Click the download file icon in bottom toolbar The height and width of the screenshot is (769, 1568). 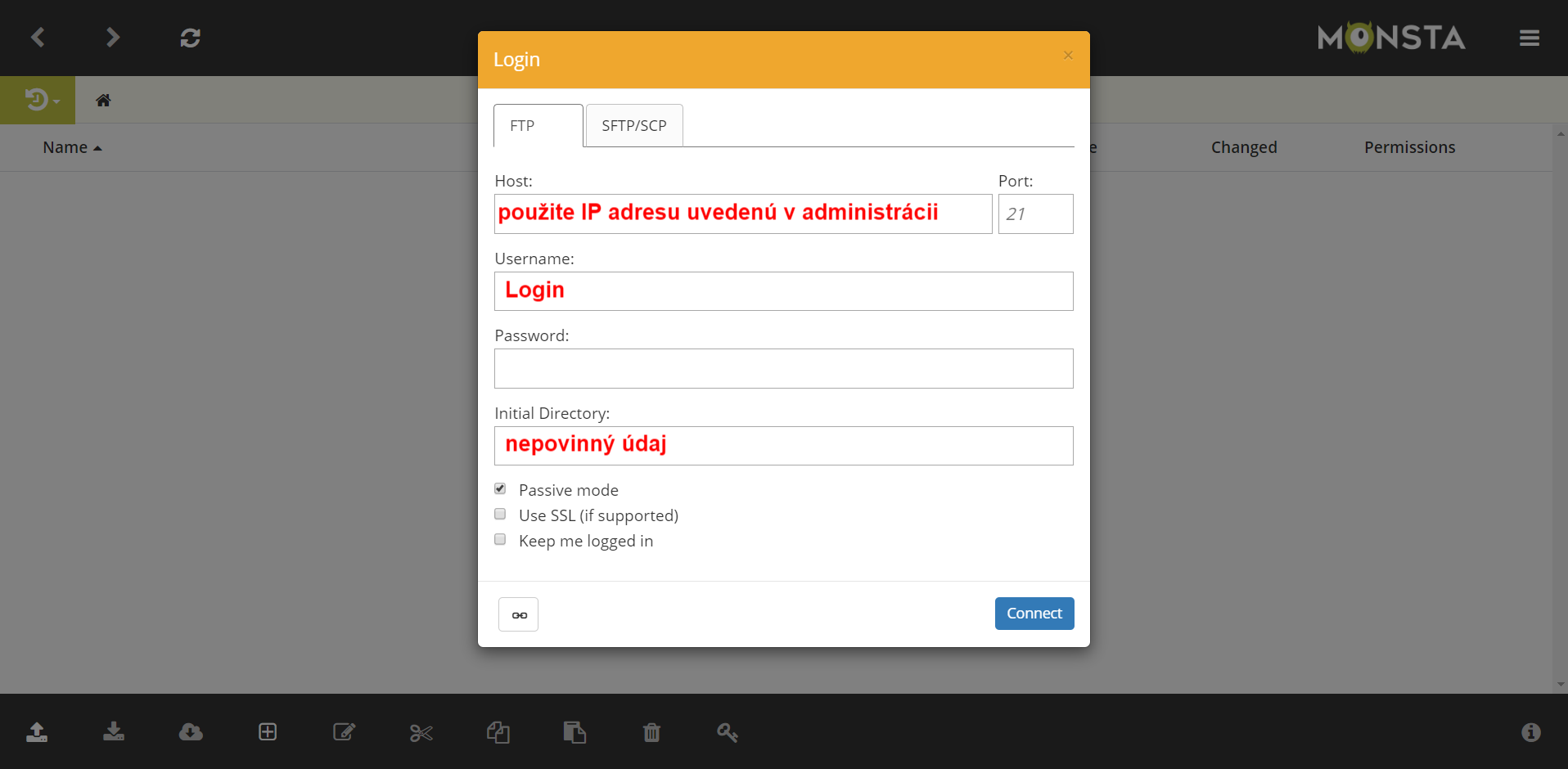point(114,732)
